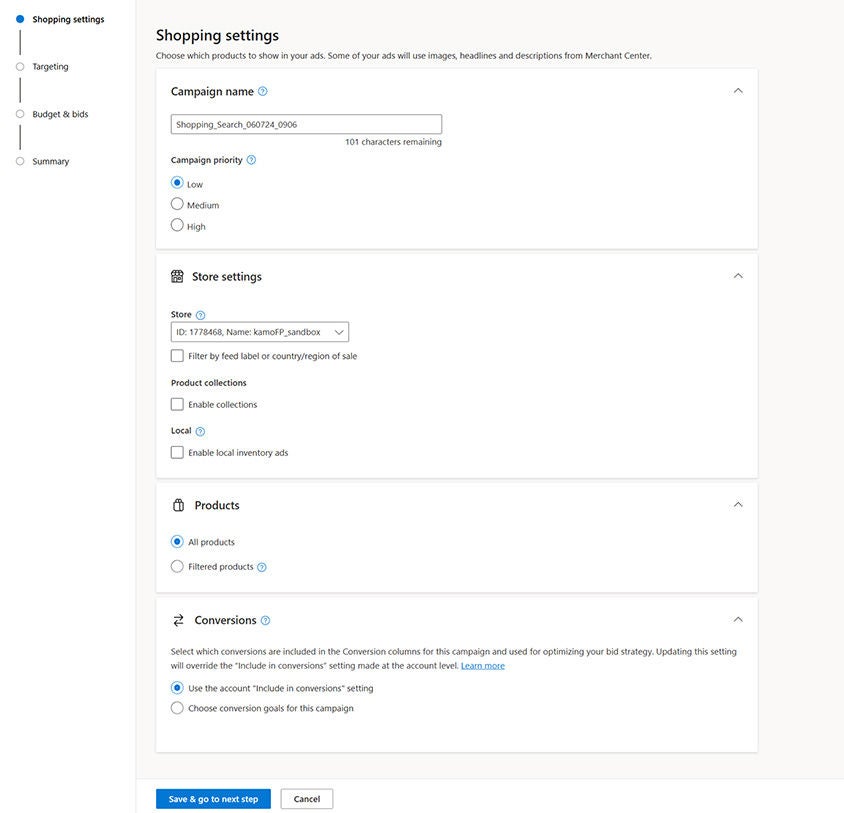
Task: Select Filtered products radio button
Action: (x=177, y=567)
